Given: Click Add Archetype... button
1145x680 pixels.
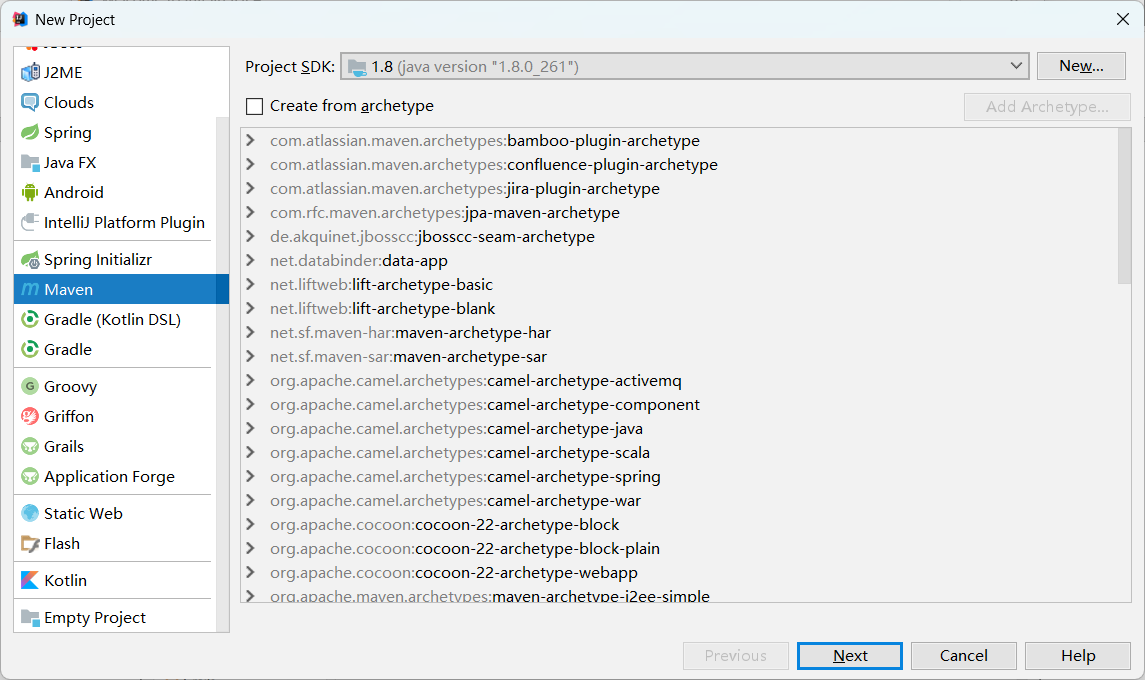Looking at the screenshot, I should [x=1046, y=107].
